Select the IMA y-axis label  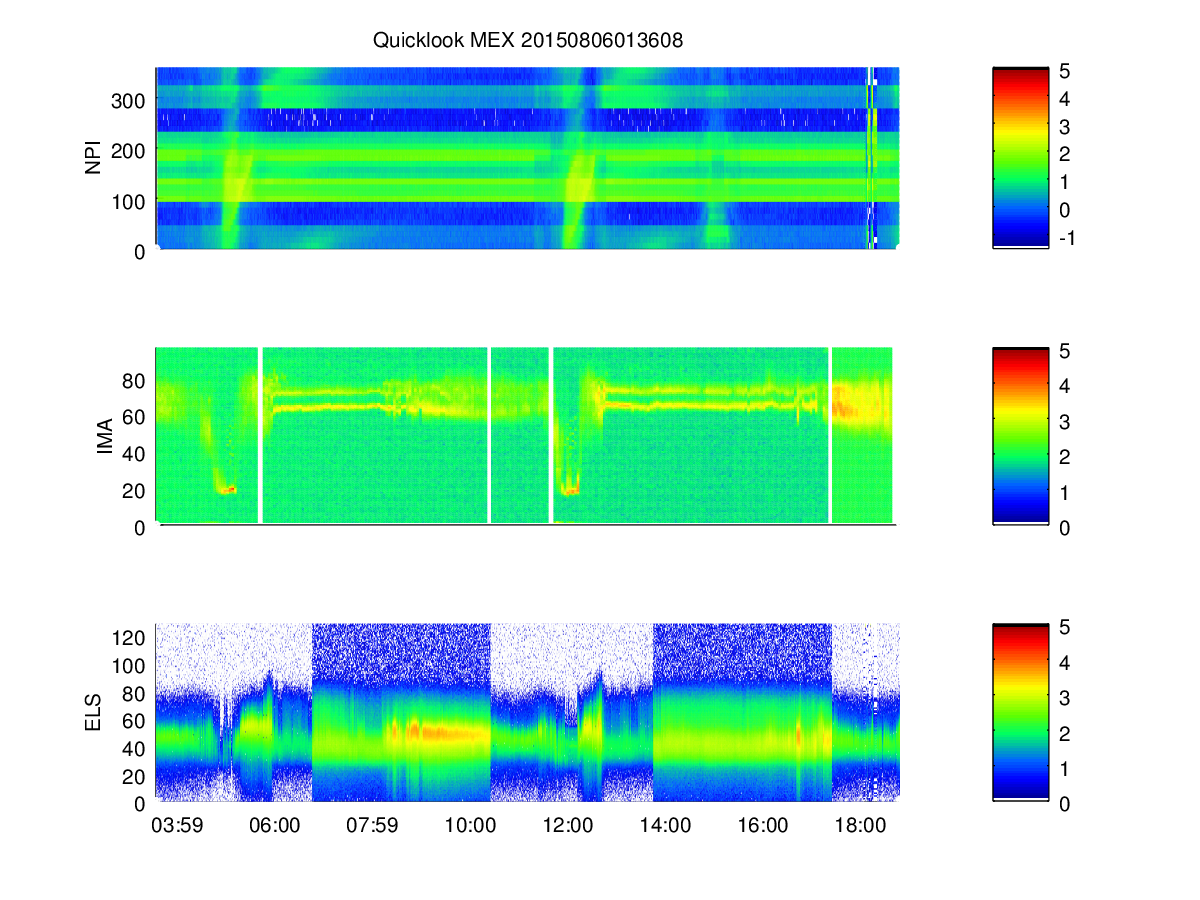click(x=104, y=438)
